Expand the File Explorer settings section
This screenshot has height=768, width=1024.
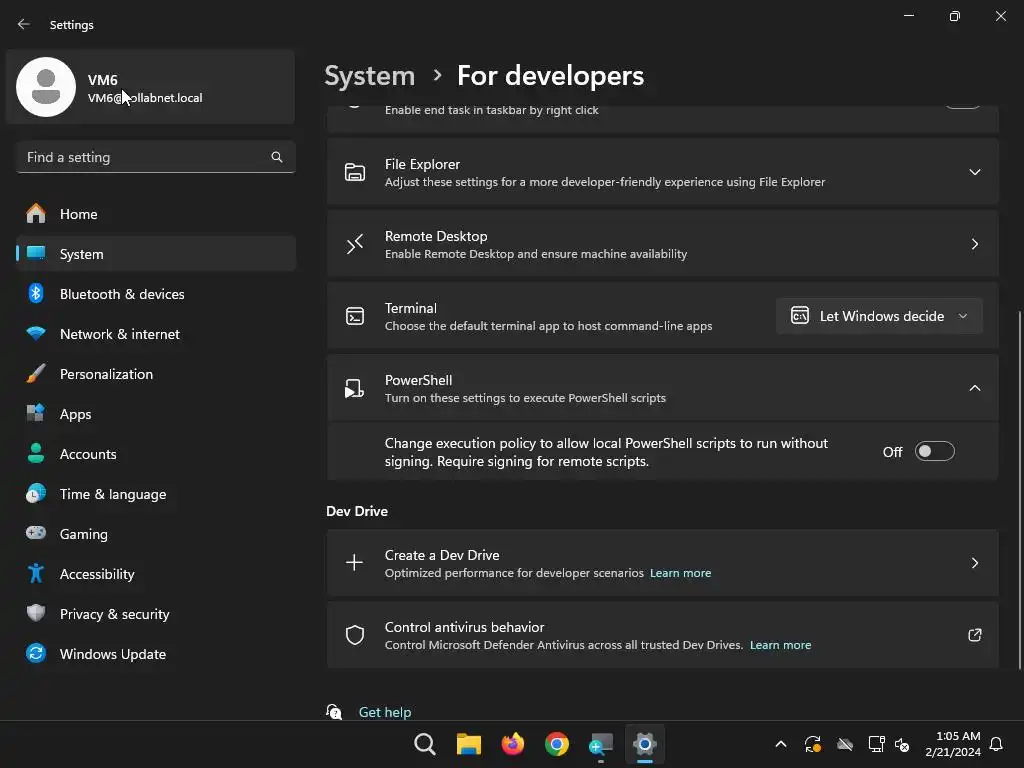[974, 172]
